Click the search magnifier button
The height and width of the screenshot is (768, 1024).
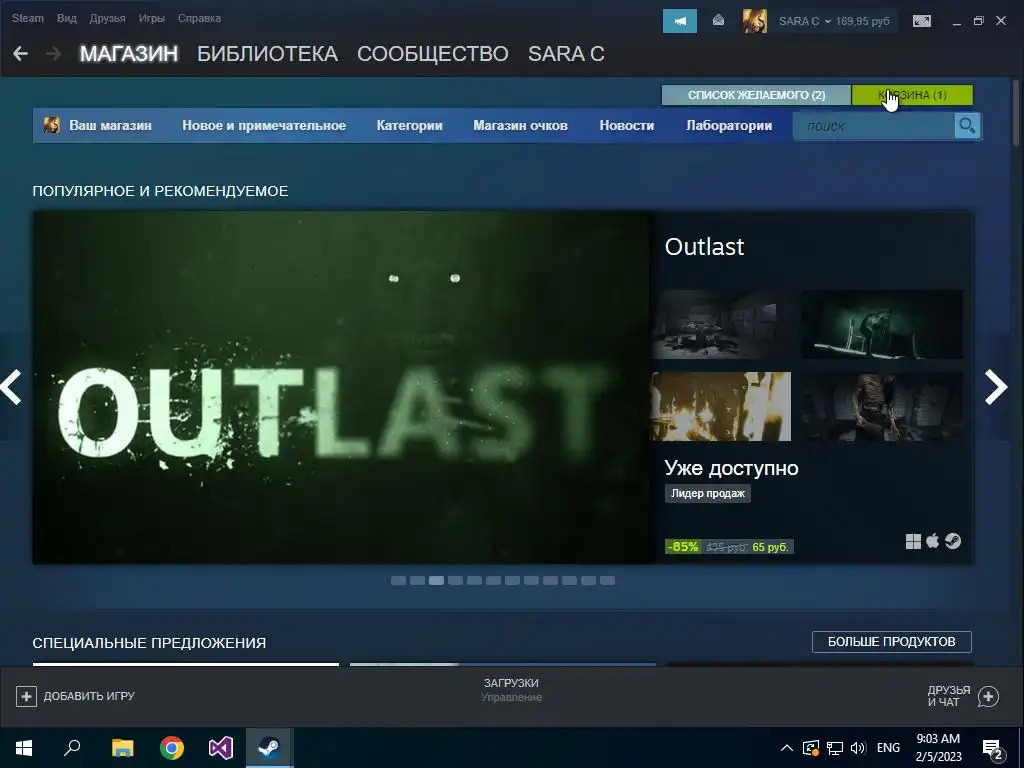tap(967, 125)
